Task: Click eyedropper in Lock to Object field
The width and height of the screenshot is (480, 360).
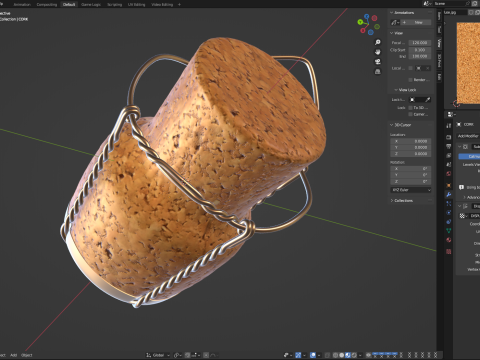Action: point(428,100)
